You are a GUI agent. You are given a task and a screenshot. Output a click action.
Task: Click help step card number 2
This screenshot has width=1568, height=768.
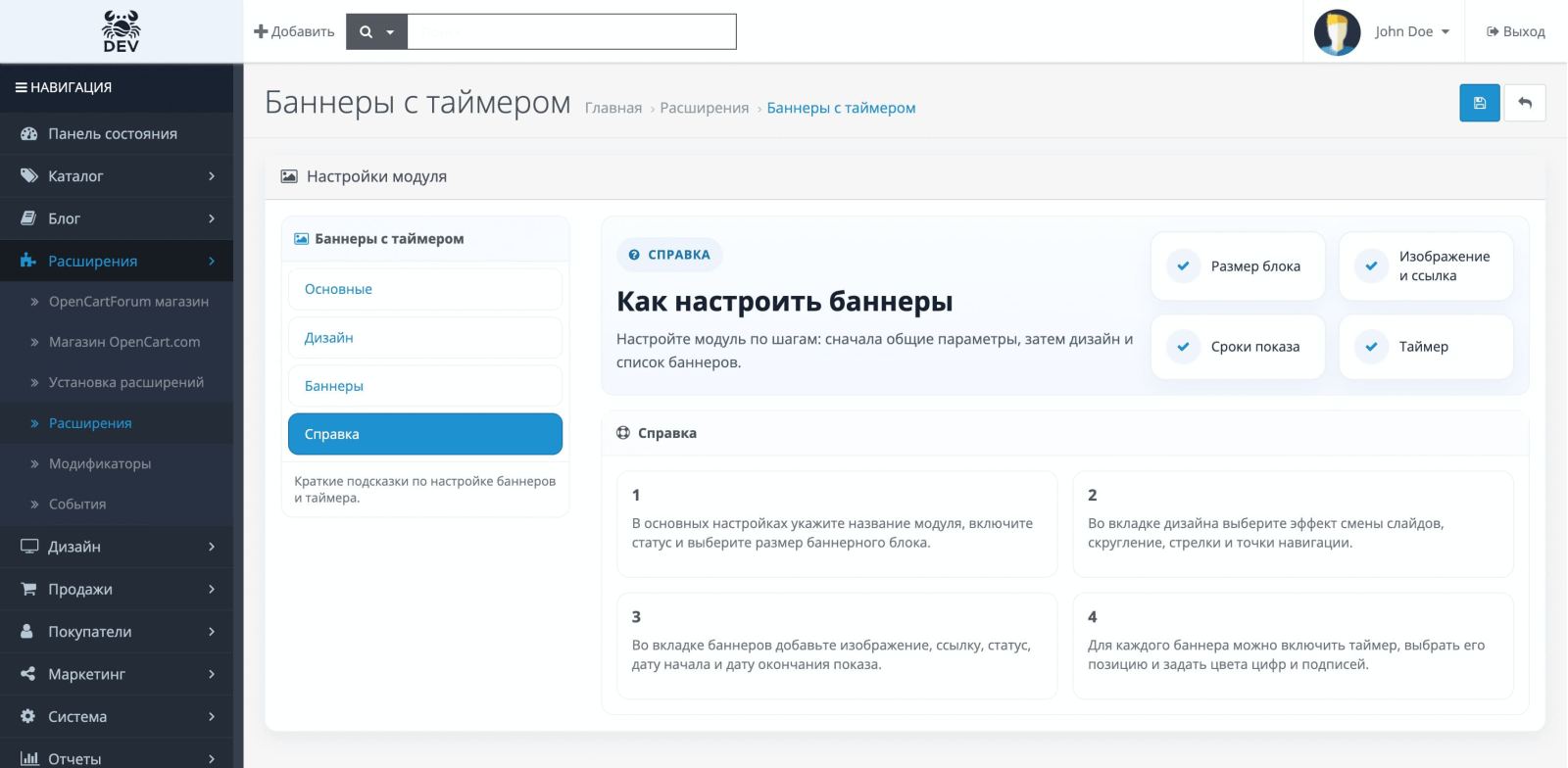1293,524
